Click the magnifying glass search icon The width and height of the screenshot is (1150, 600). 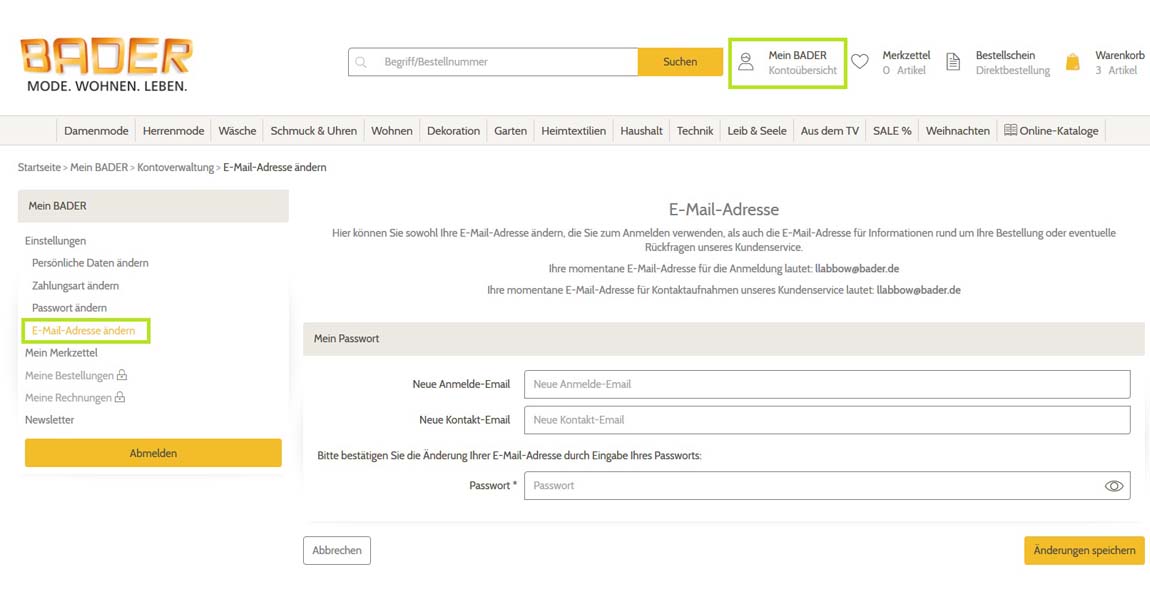361,62
